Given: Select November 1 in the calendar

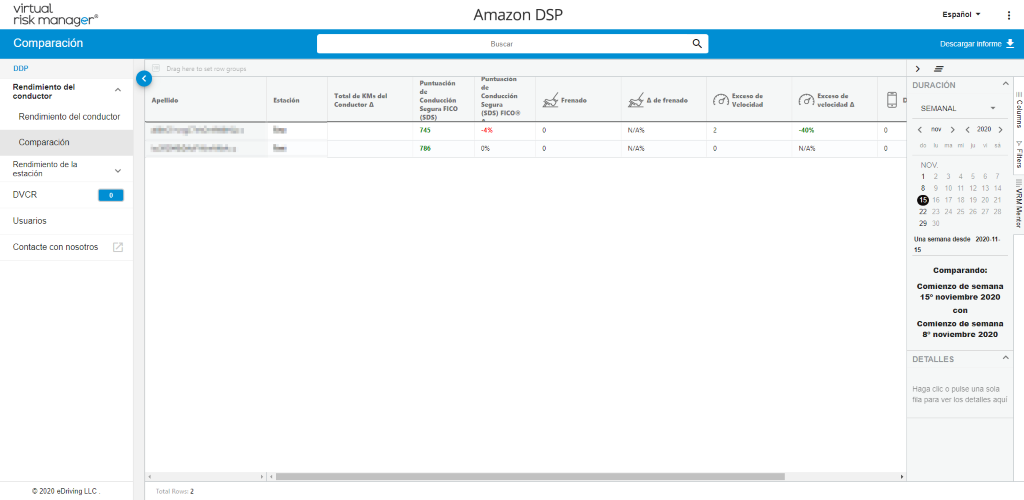Looking at the screenshot, I should pos(923,176).
